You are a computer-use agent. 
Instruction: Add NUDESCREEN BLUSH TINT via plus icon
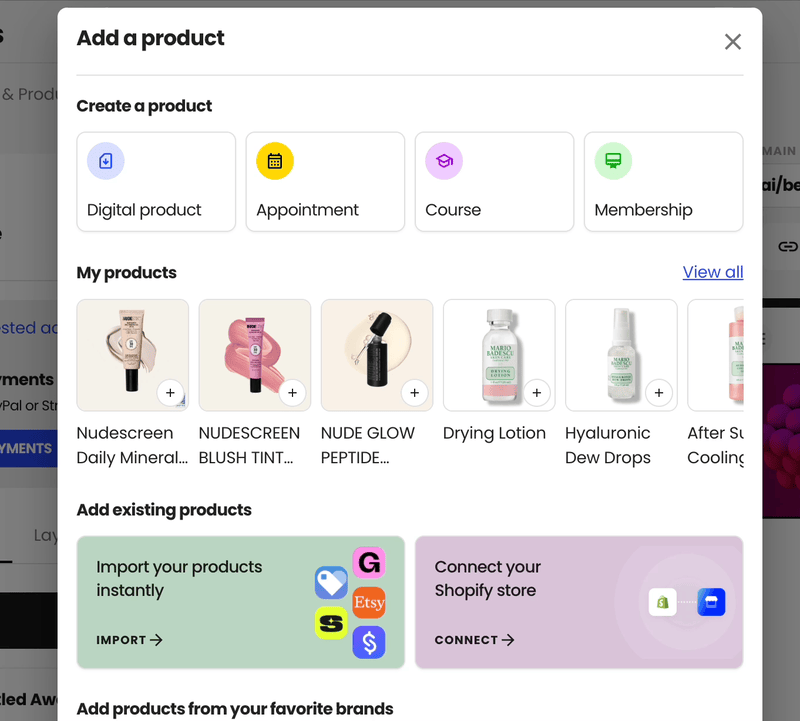point(292,393)
